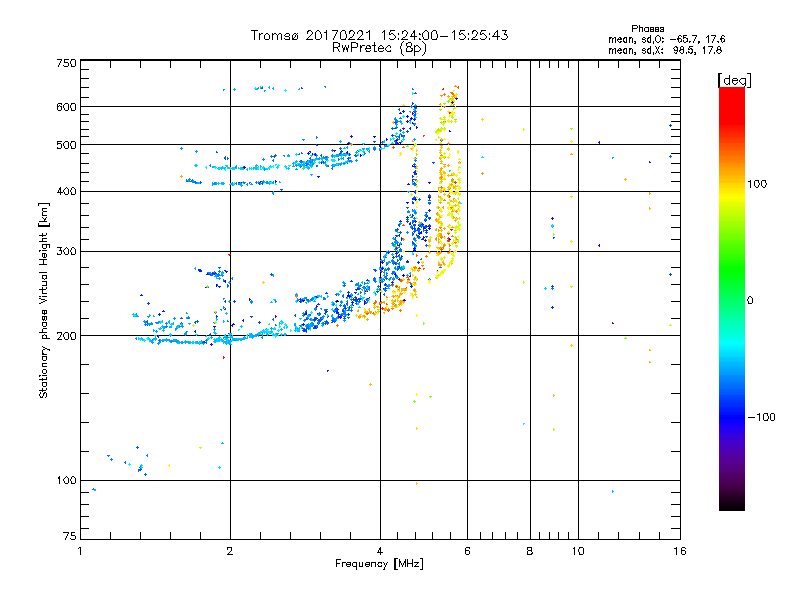Click the 'mean, sd,O: -65.7, 17.6' line

[x=666, y=39]
